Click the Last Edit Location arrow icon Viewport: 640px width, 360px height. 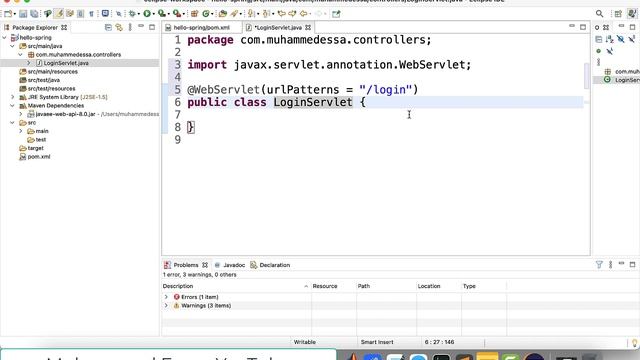pyautogui.click(x=281, y=14)
